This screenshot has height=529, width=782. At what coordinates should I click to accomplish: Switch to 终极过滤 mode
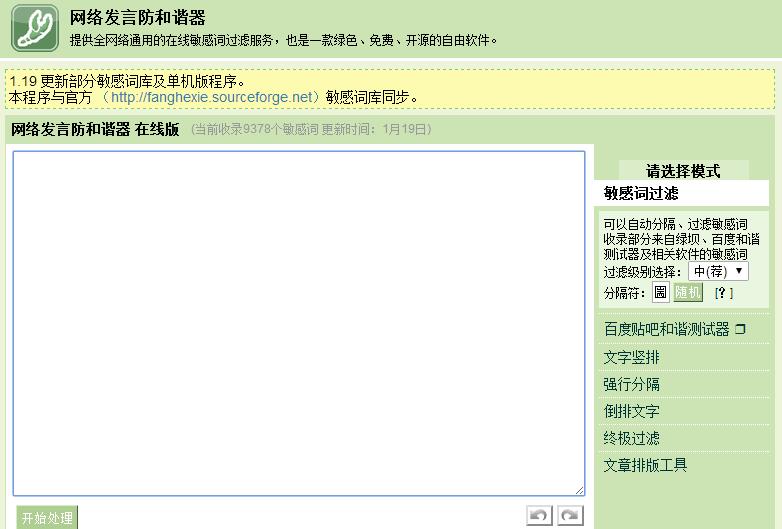(x=631, y=438)
